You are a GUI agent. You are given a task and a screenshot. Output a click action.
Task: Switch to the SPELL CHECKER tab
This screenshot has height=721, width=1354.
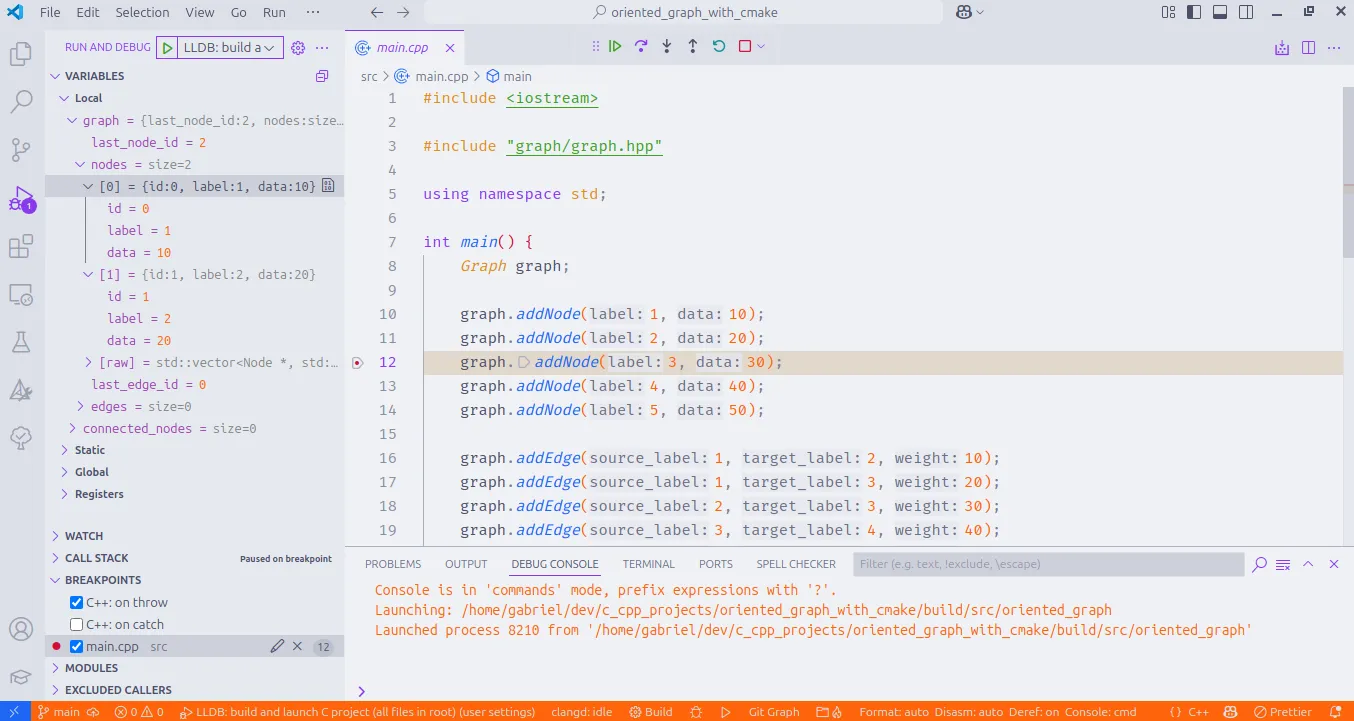tap(796, 564)
